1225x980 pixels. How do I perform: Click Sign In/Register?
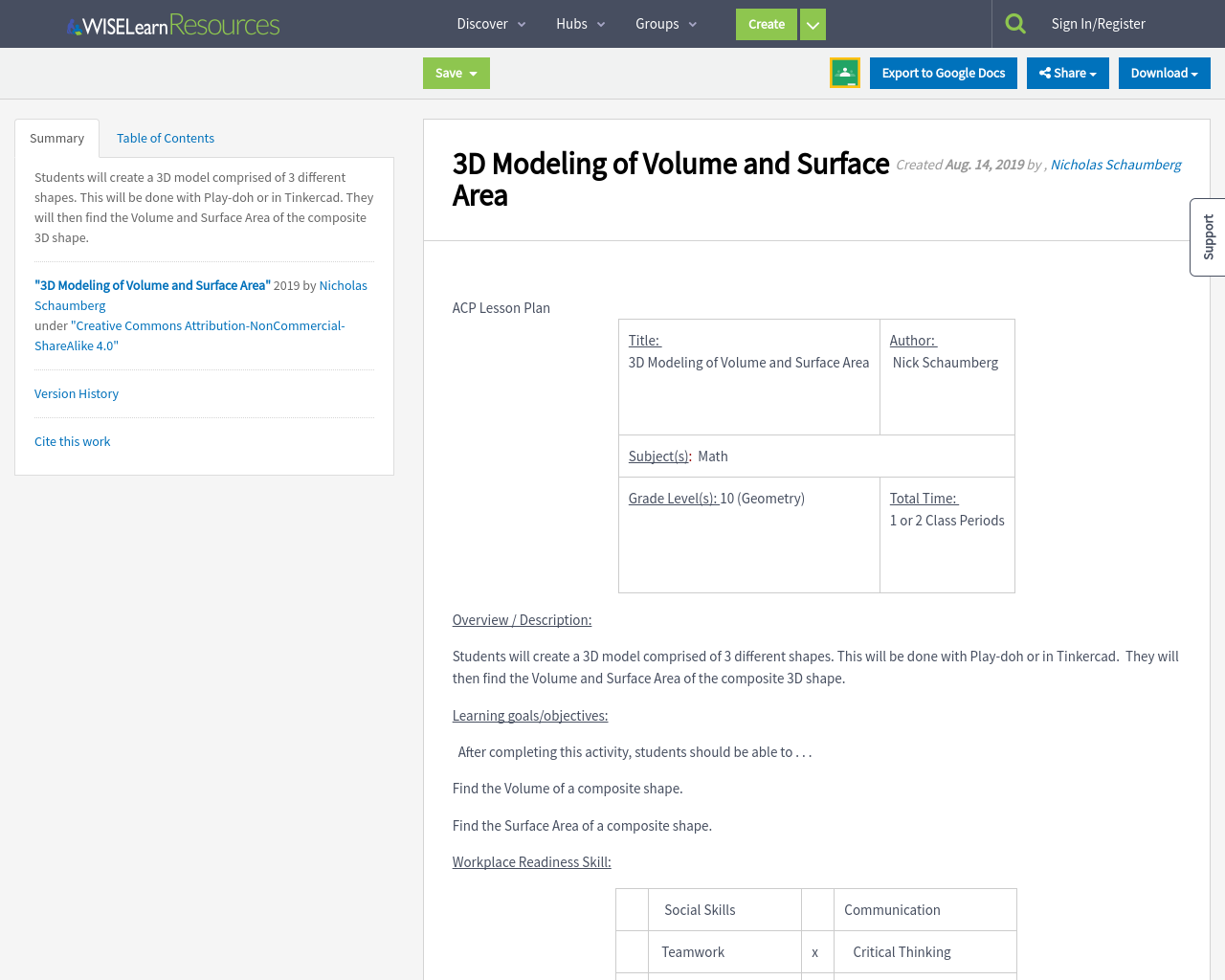pyautogui.click(x=1098, y=23)
